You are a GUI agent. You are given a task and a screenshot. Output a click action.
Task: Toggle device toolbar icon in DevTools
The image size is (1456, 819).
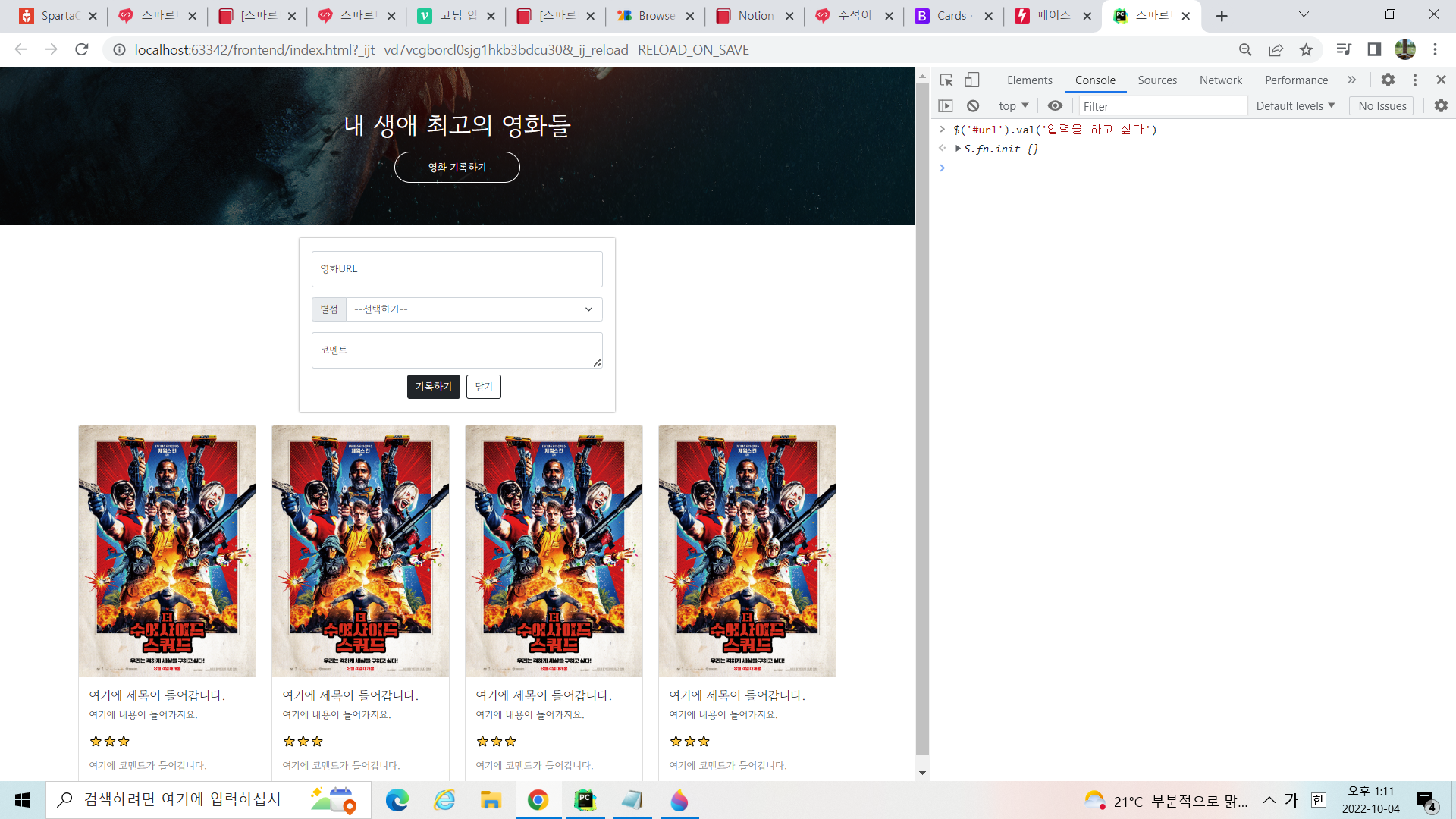click(x=971, y=80)
